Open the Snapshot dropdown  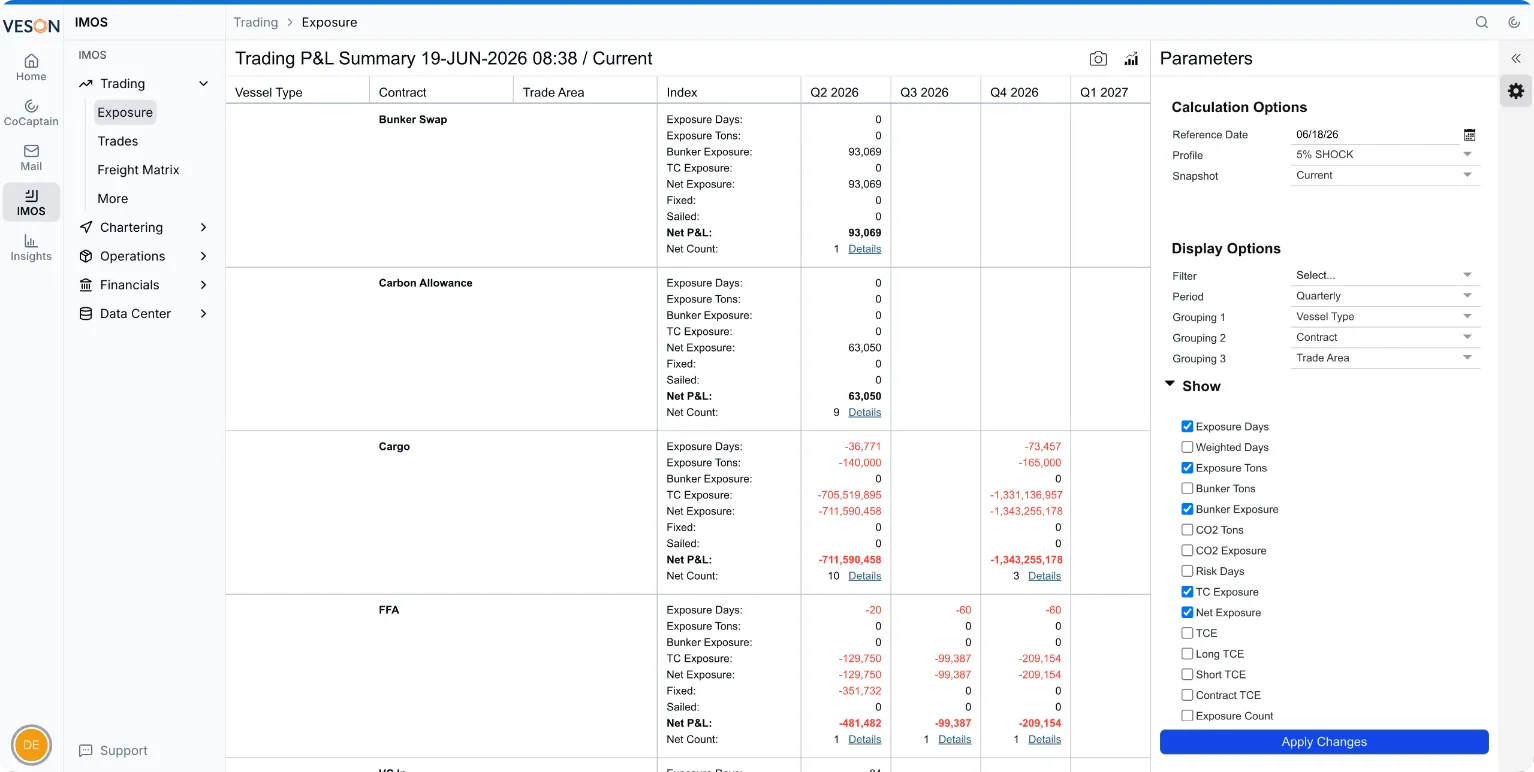click(1385, 175)
